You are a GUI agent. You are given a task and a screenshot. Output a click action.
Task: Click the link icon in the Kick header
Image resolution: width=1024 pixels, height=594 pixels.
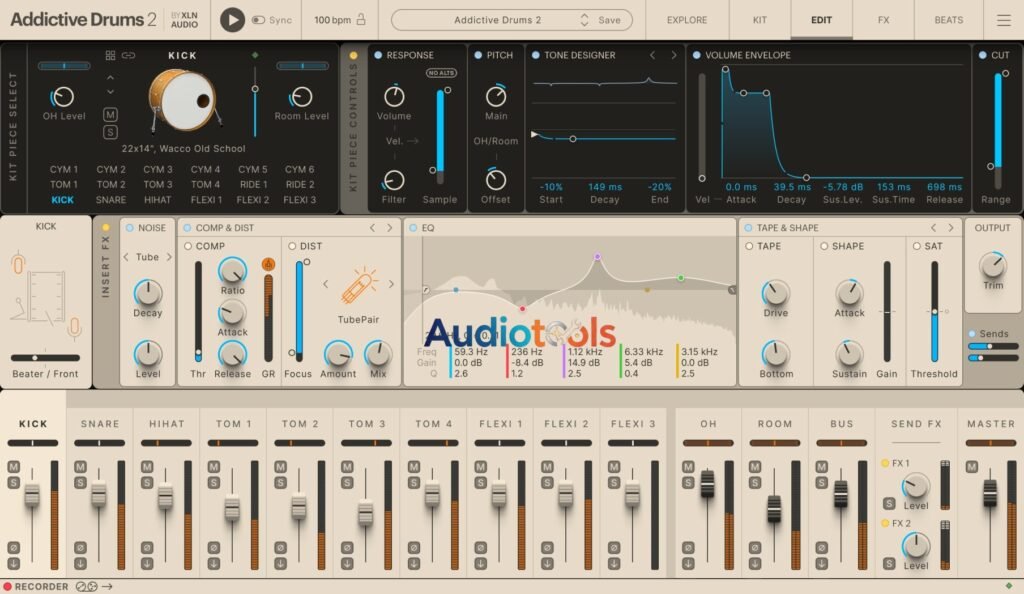(x=129, y=56)
